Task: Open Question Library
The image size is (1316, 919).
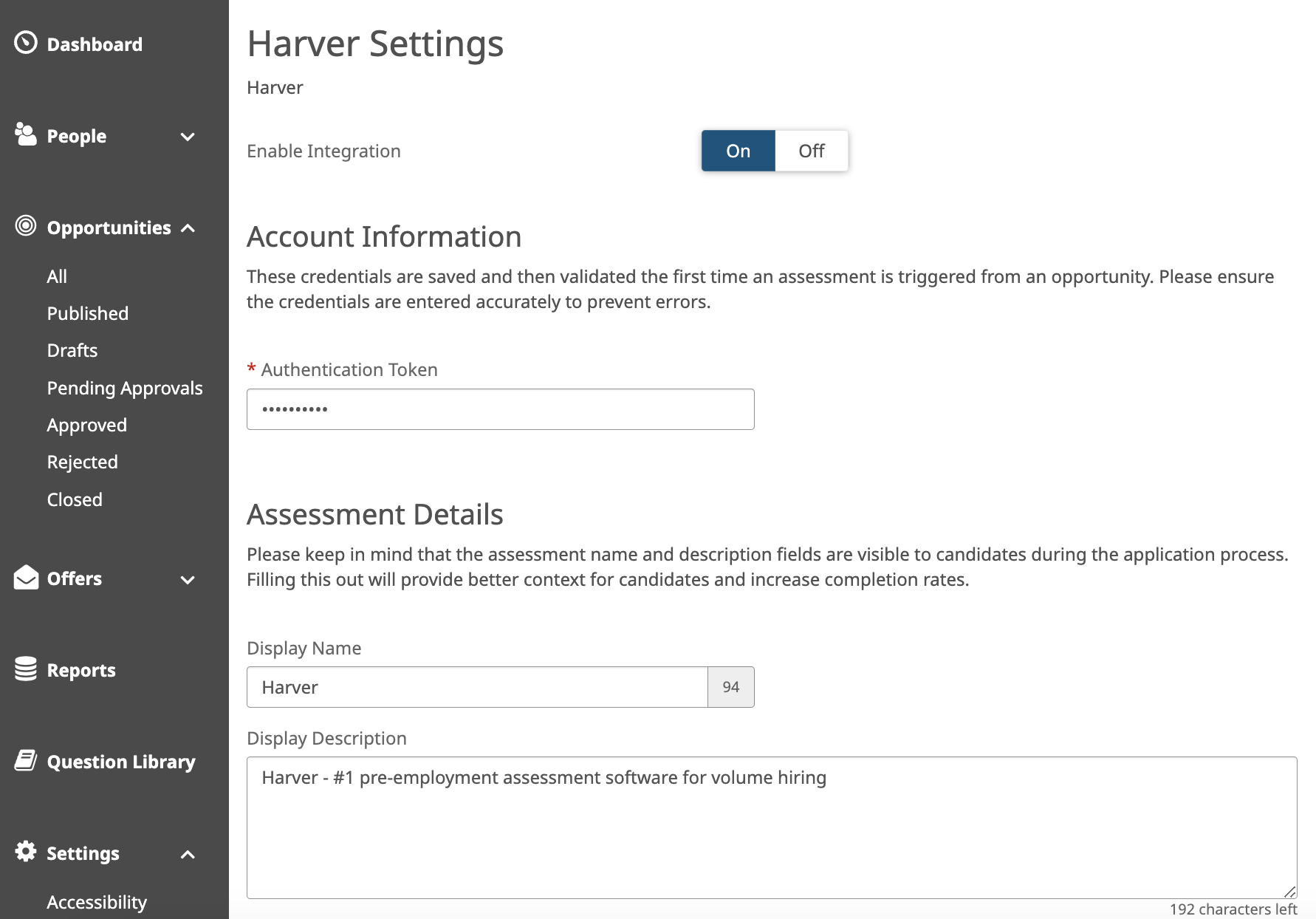Action: tap(121, 762)
